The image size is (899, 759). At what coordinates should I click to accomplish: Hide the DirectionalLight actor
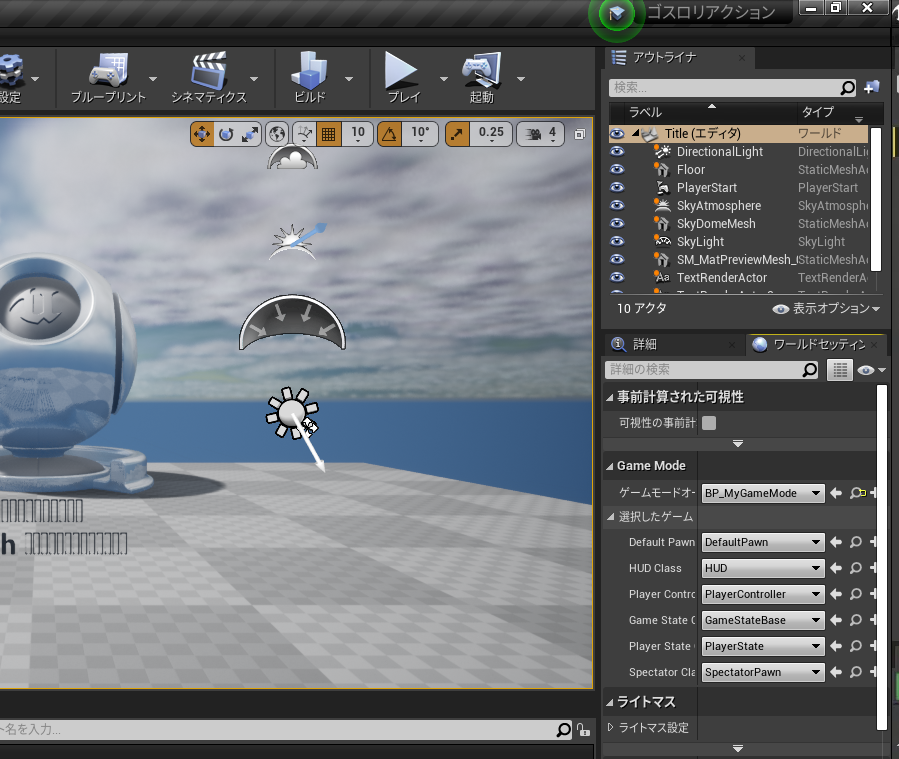click(617, 151)
